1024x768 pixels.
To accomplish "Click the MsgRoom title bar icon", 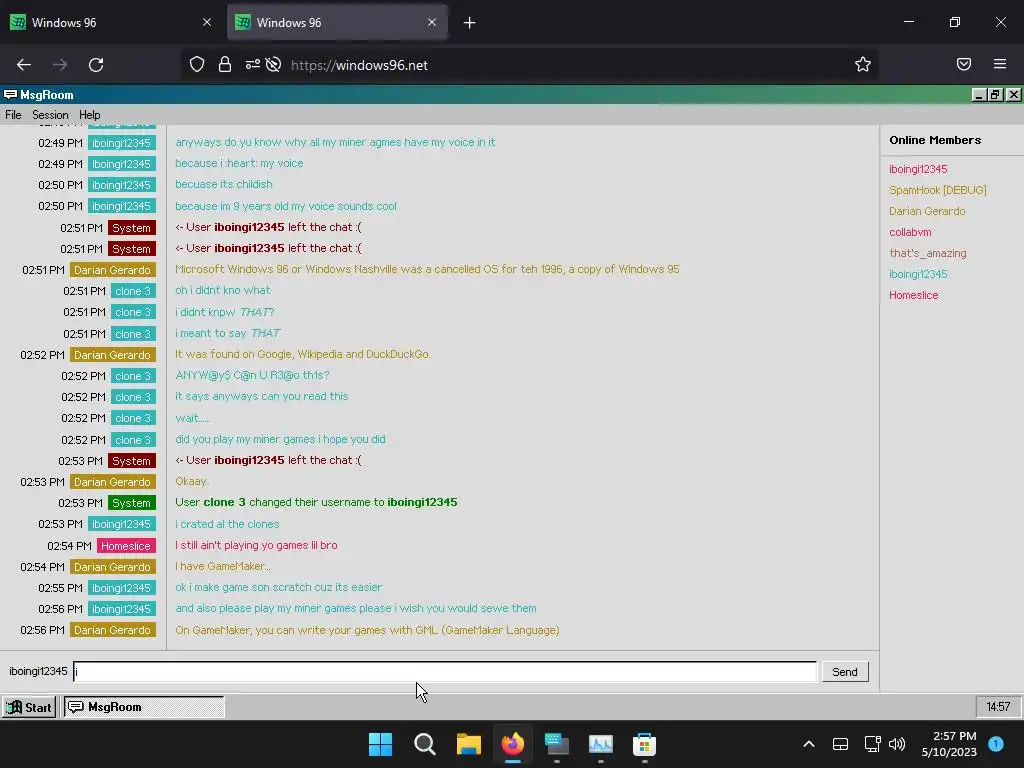I will tap(10, 95).
